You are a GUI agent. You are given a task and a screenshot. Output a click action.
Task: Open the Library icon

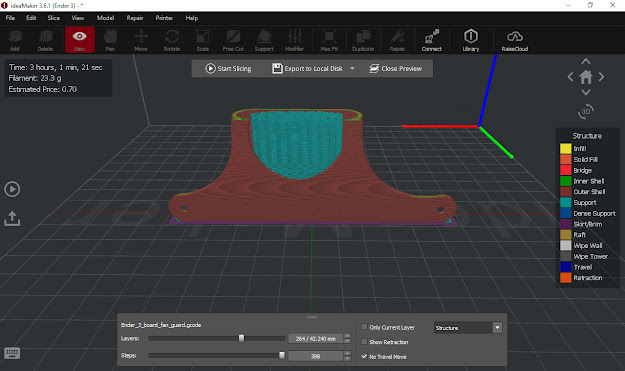click(x=471, y=40)
